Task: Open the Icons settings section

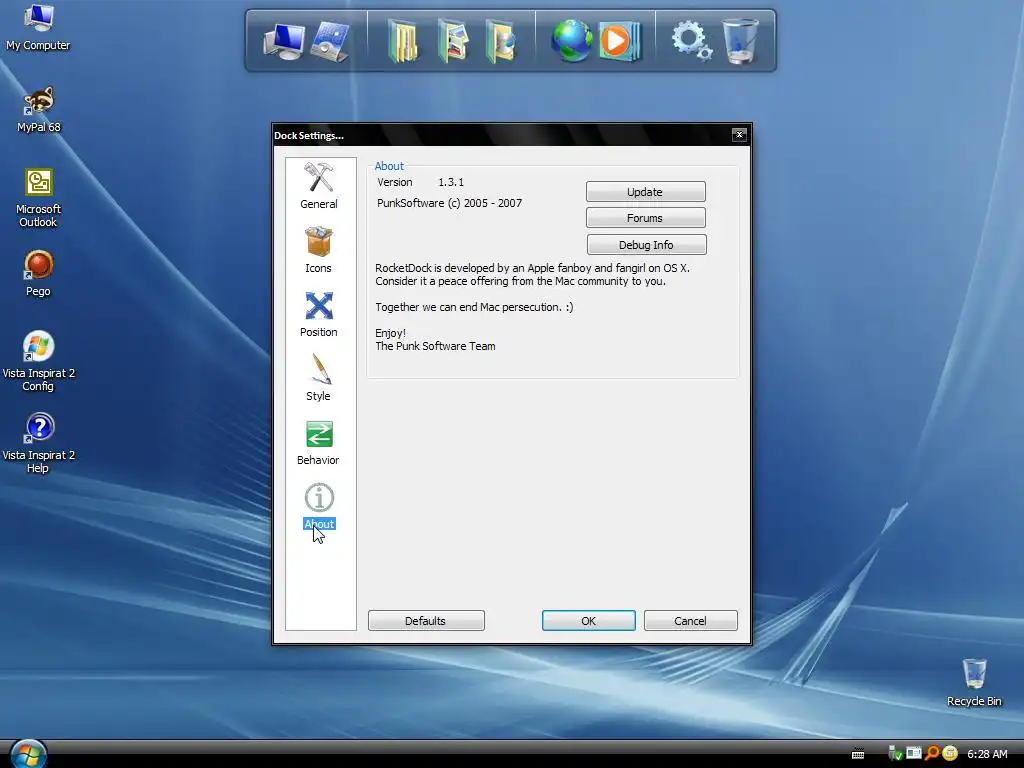Action: click(319, 250)
